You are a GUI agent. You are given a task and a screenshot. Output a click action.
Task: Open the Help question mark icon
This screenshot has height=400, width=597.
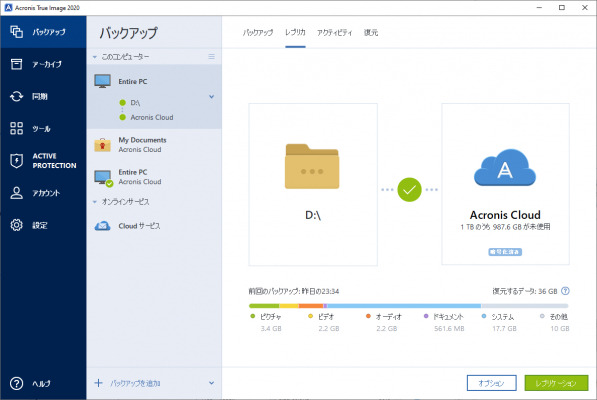16,383
